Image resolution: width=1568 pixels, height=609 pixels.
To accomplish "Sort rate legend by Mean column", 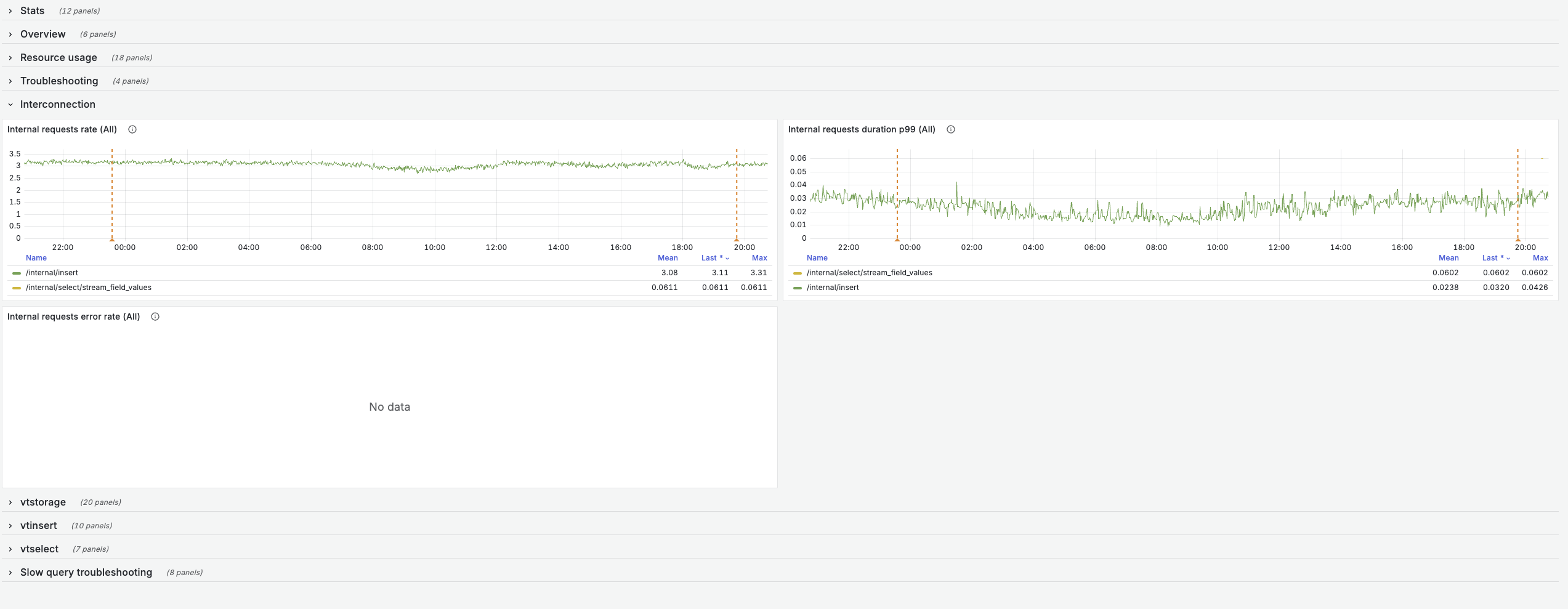I will tap(668, 258).
